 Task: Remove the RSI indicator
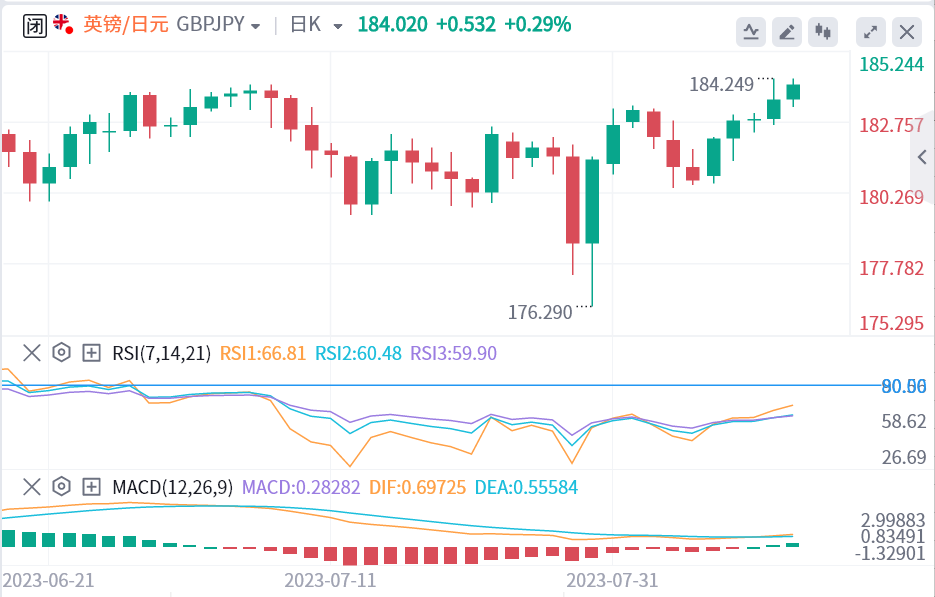(x=32, y=353)
